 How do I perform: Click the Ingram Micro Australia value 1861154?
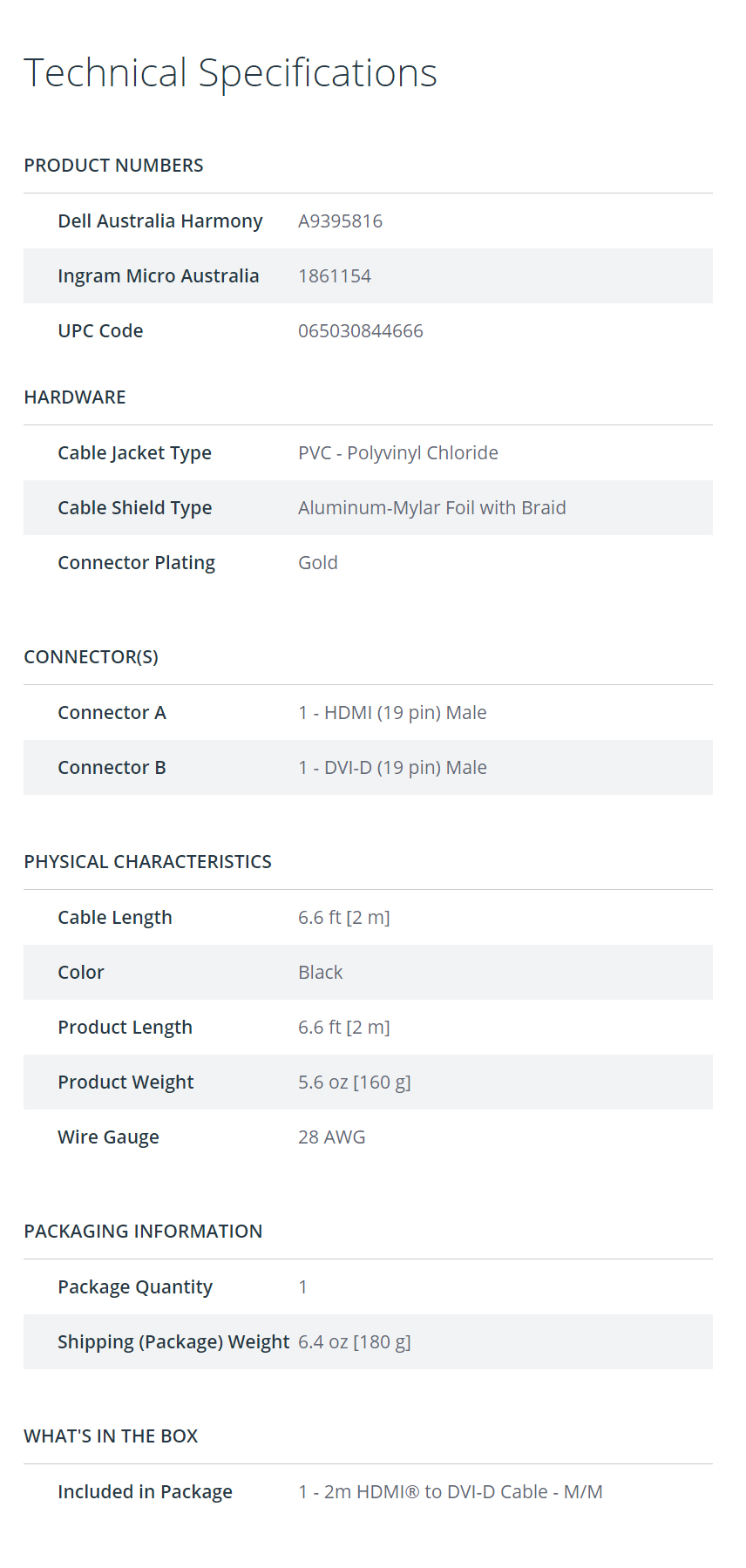click(335, 276)
